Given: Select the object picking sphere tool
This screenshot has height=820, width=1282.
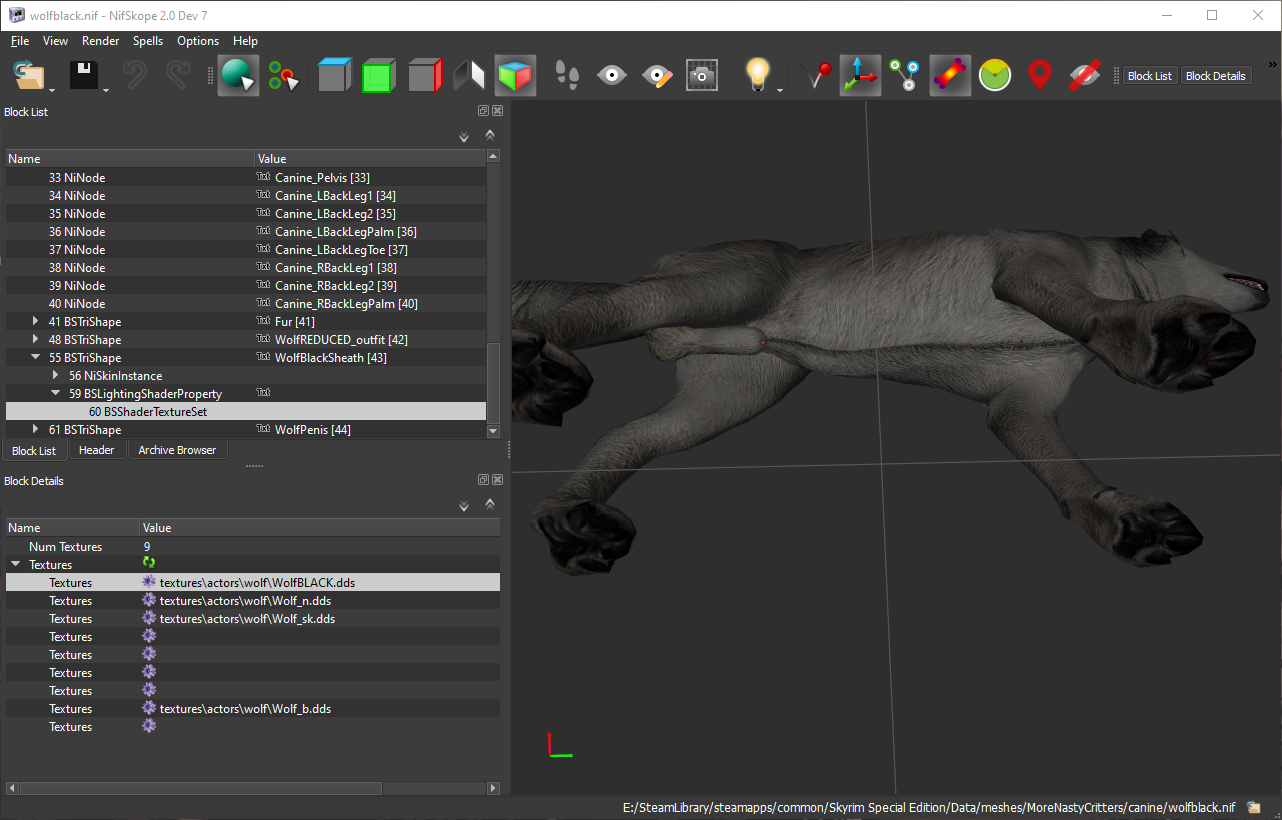Looking at the screenshot, I should pyautogui.click(x=238, y=75).
